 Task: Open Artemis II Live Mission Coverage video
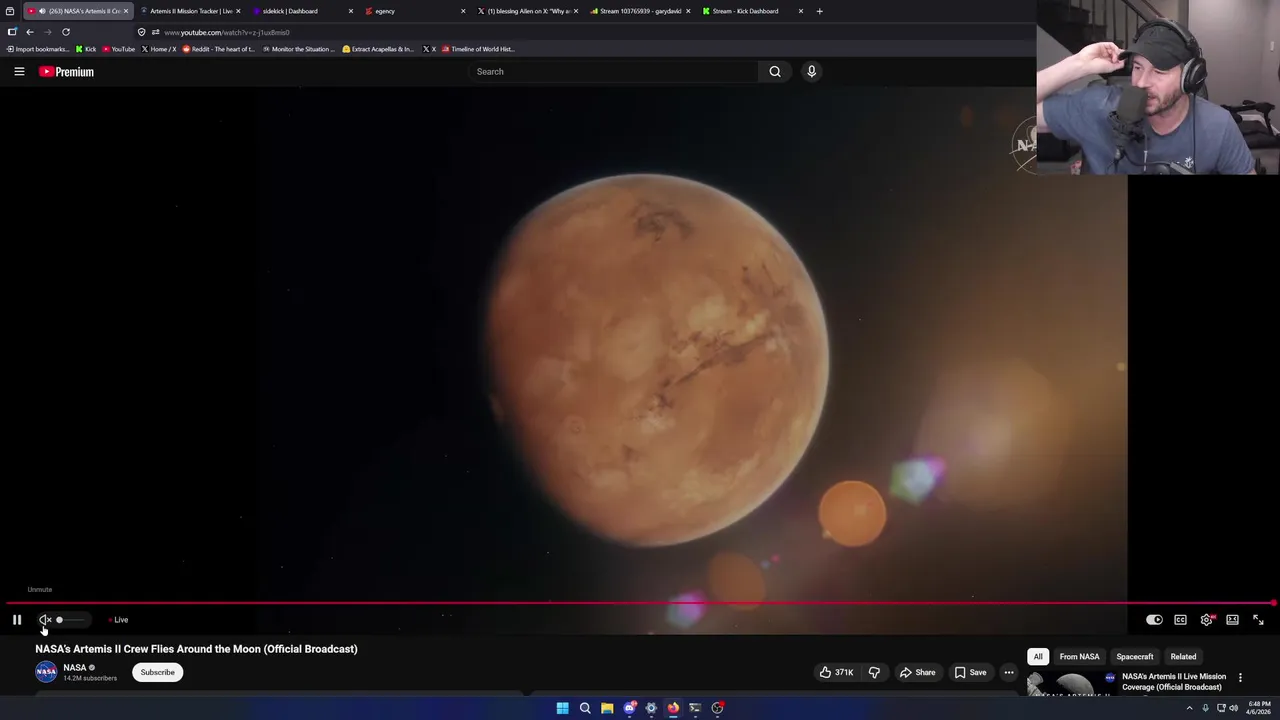1174,682
